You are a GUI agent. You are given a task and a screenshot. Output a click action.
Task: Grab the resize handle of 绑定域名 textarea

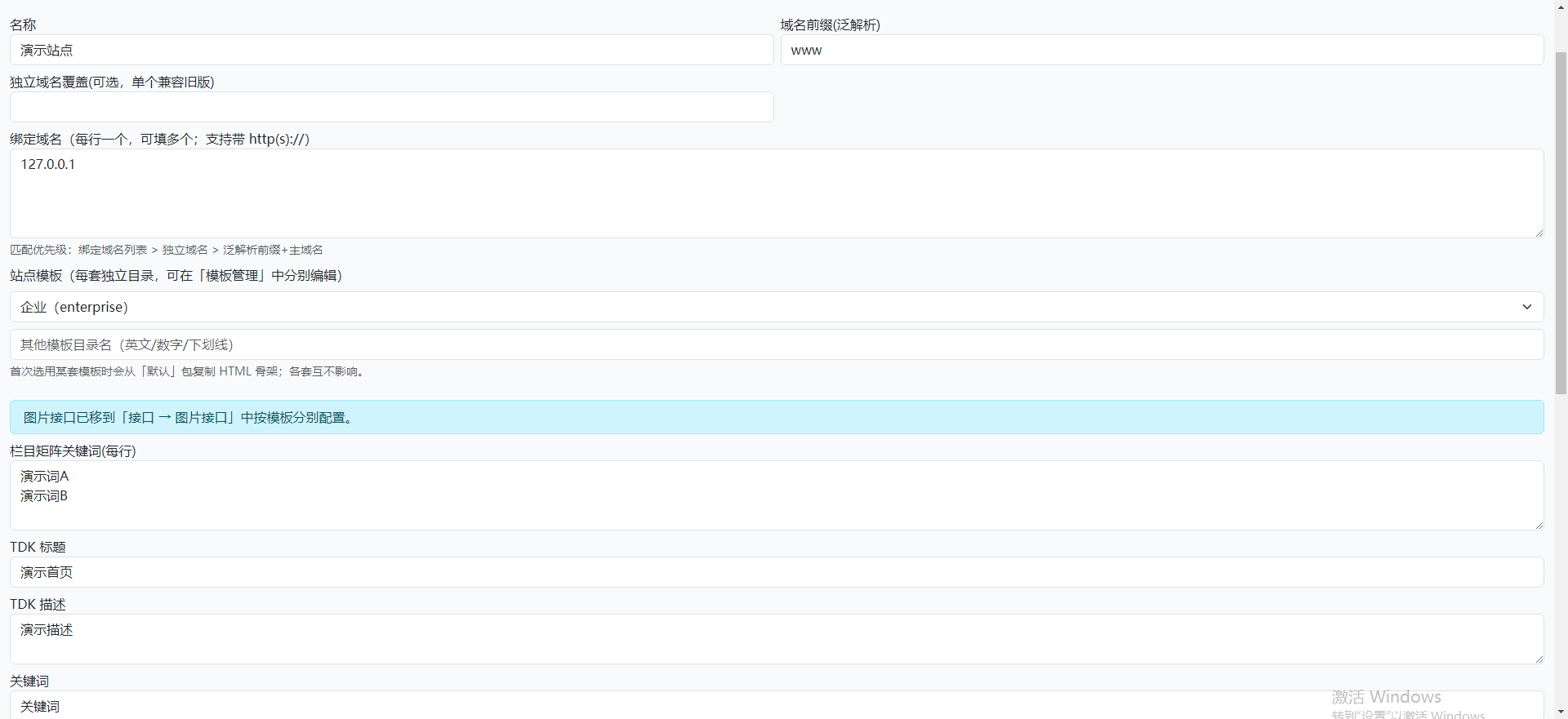pyautogui.click(x=1539, y=233)
